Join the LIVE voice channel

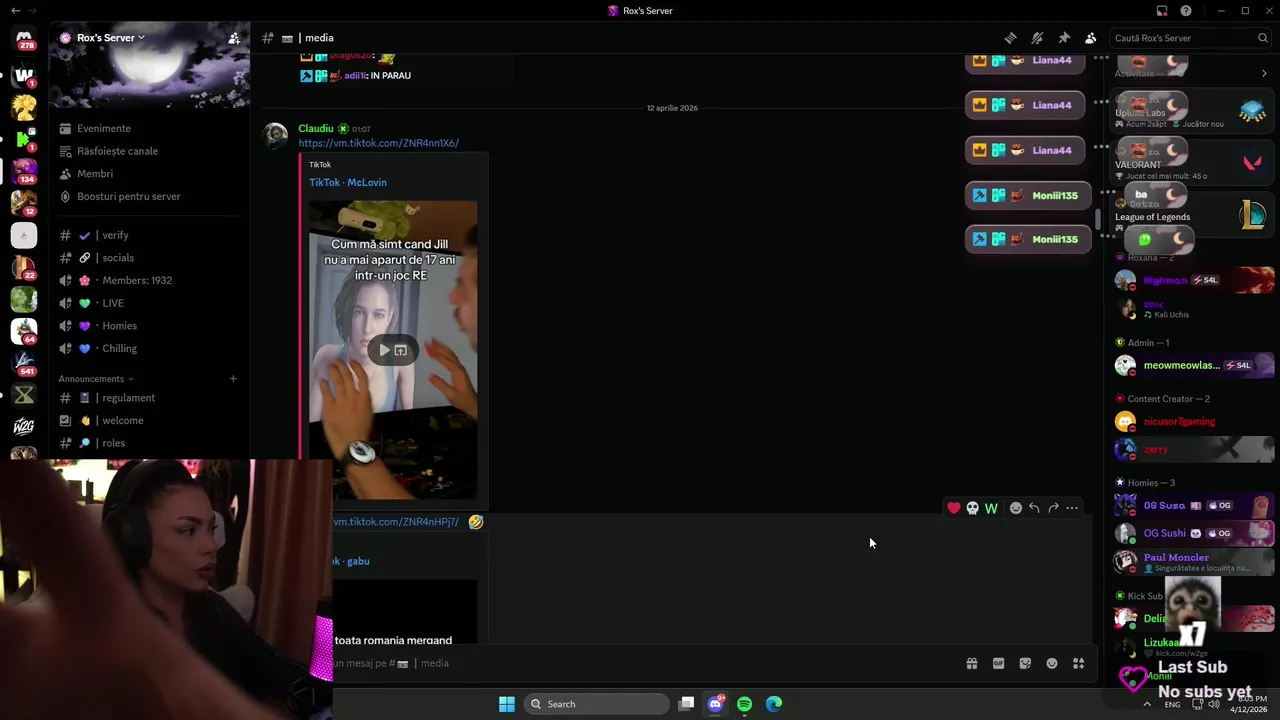point(113,303)
